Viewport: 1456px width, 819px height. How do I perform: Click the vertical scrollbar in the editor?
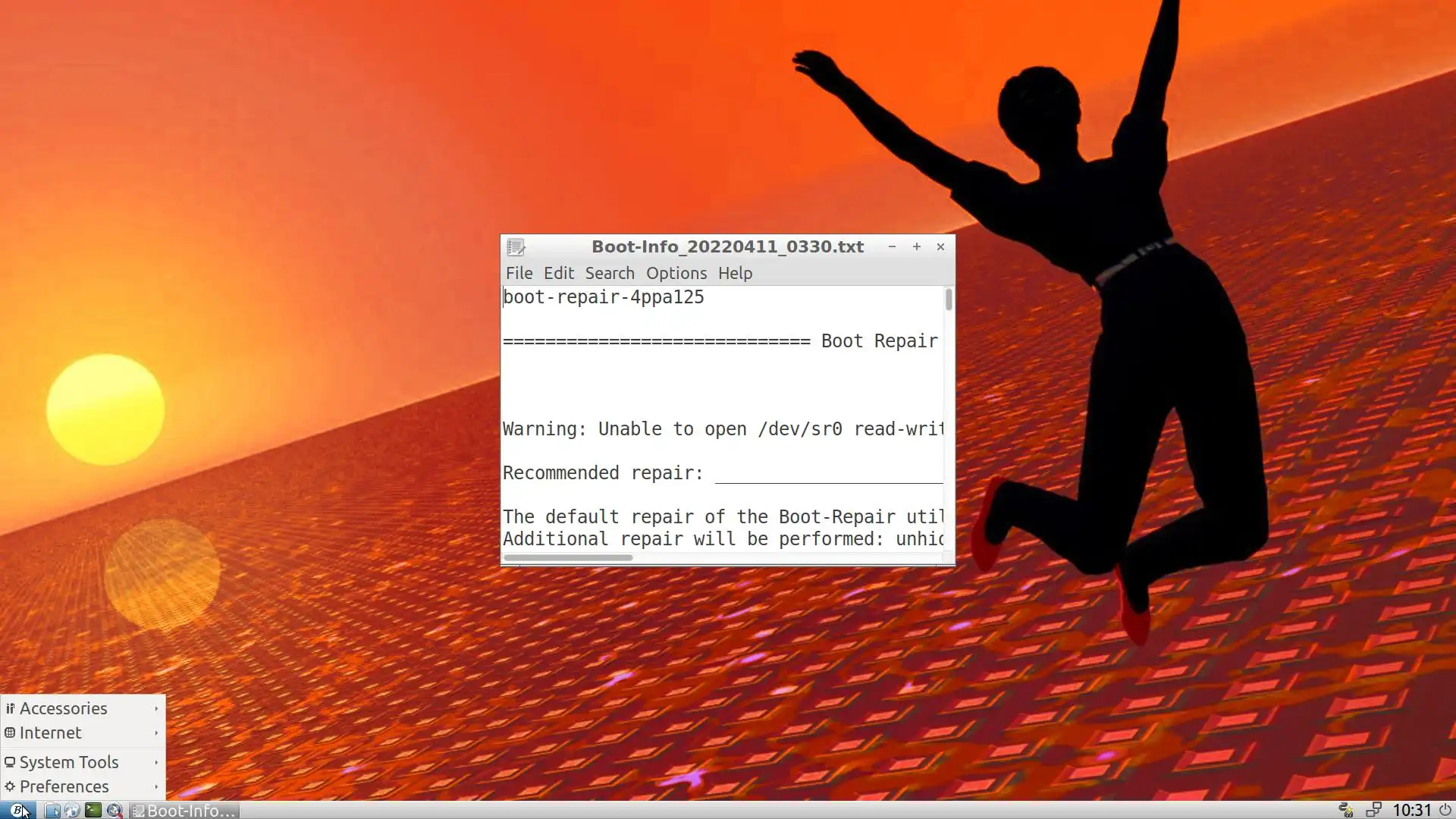[x=948, y=300]
